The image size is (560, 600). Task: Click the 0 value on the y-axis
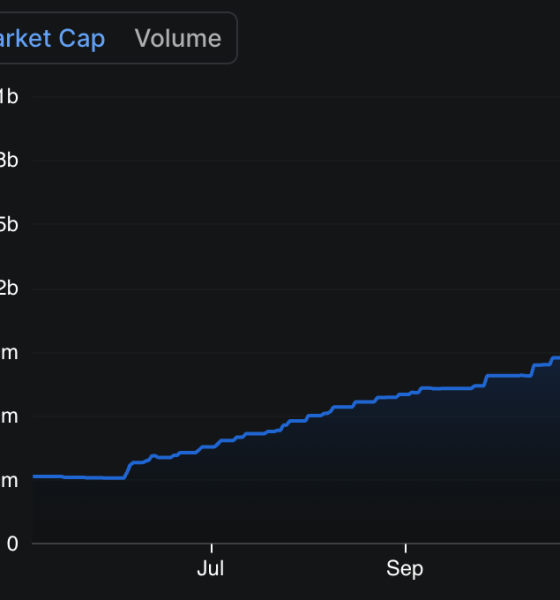tap(12, 544)
